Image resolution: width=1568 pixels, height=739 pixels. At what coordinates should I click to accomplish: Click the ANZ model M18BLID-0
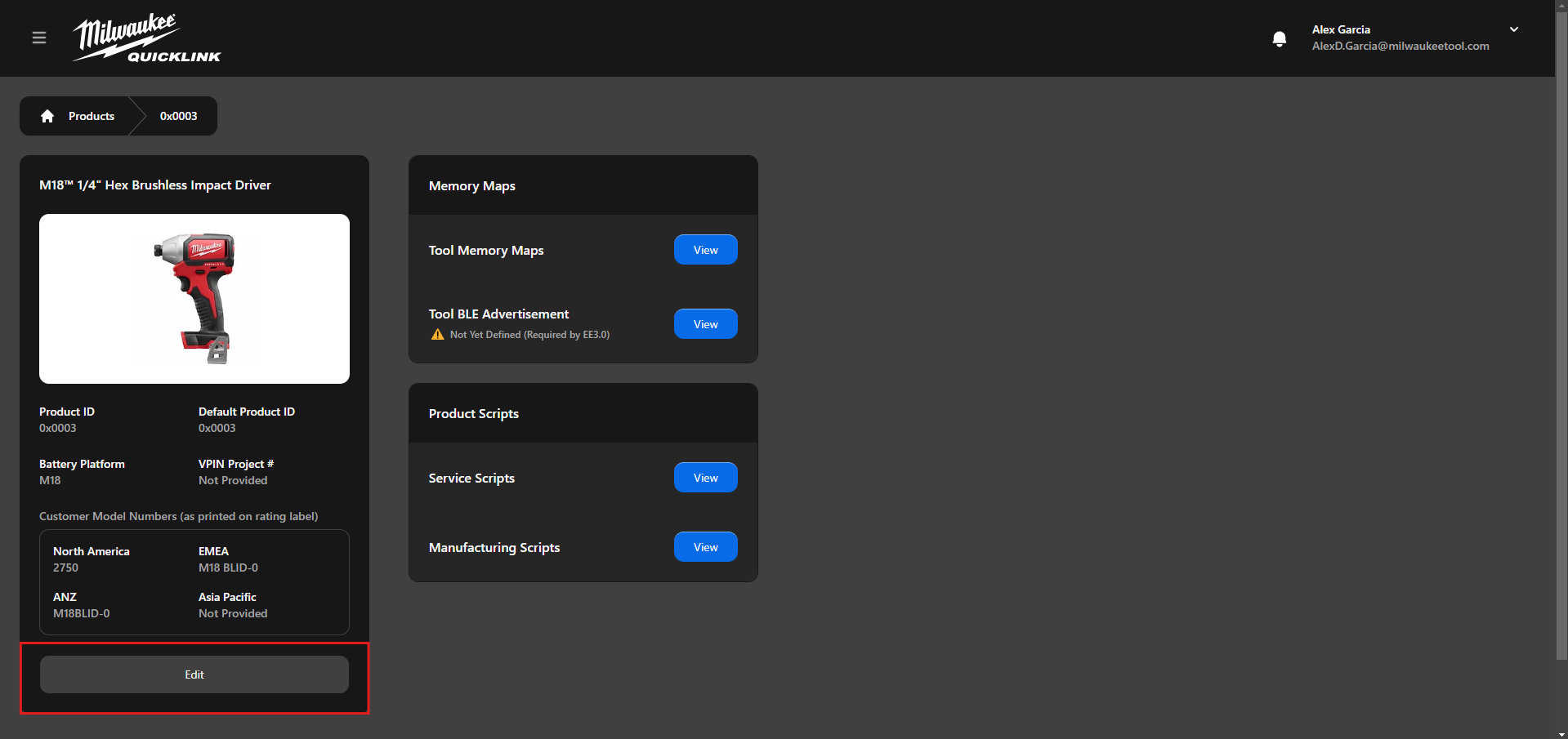(x=82, y=613)
